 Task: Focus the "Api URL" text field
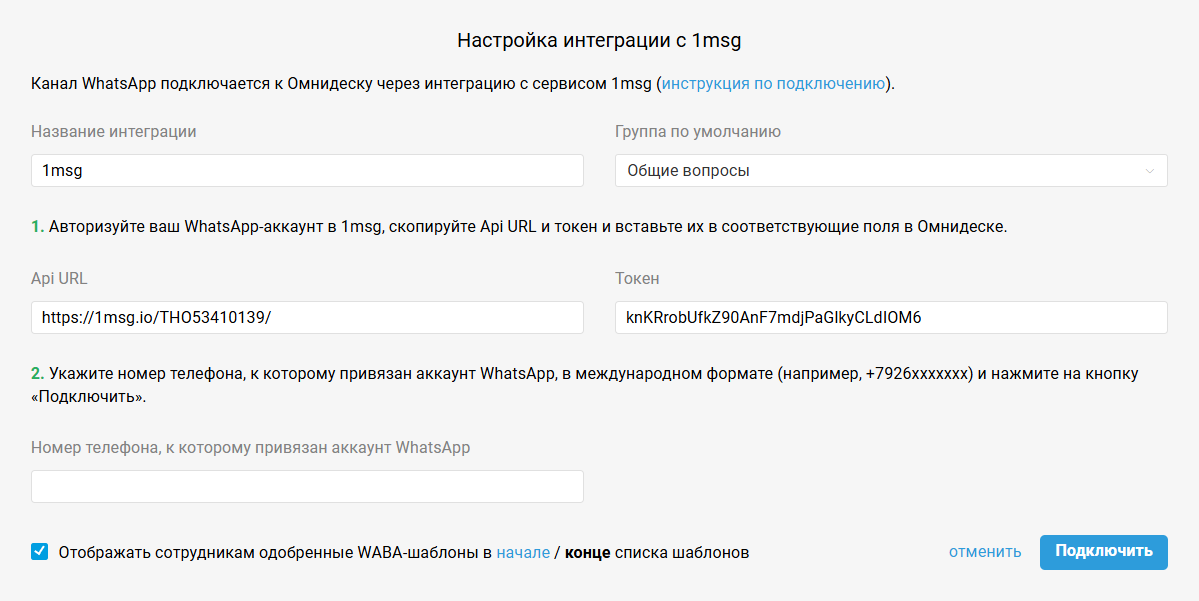click(306, 317)
